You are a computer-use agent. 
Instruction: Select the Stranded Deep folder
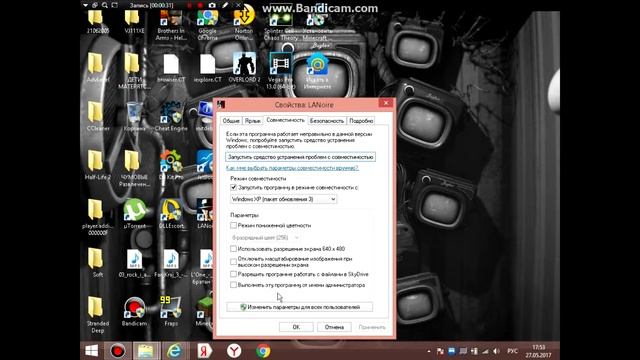pos(98,314)
